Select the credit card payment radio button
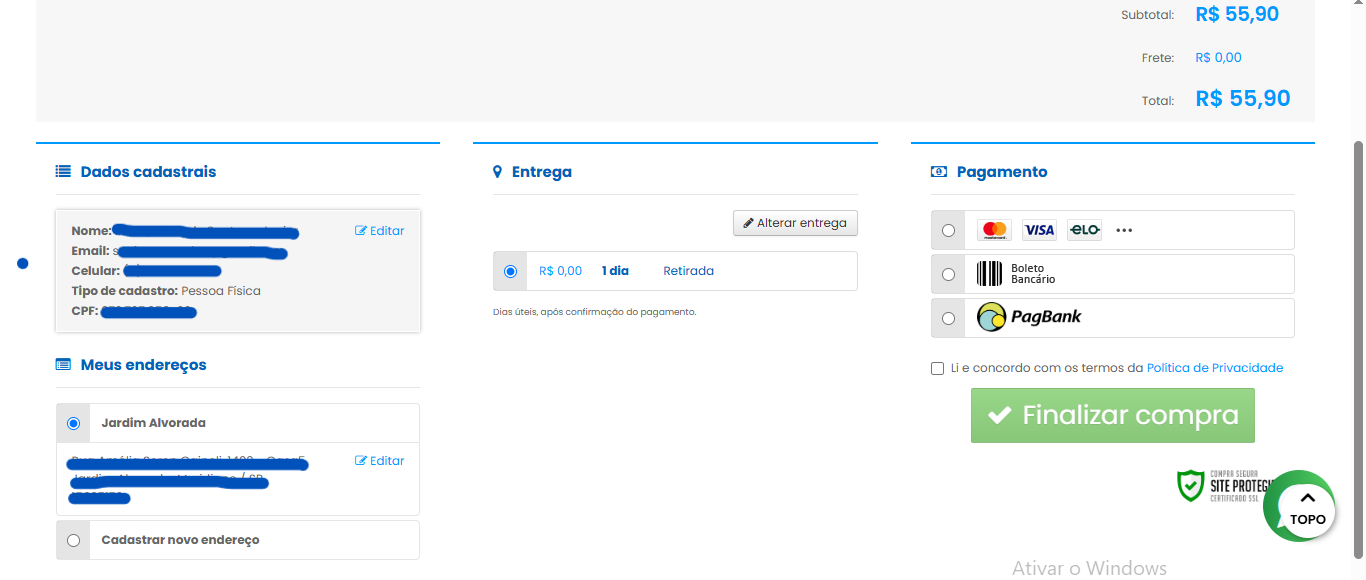1366x580 pixels. point(948,230)
